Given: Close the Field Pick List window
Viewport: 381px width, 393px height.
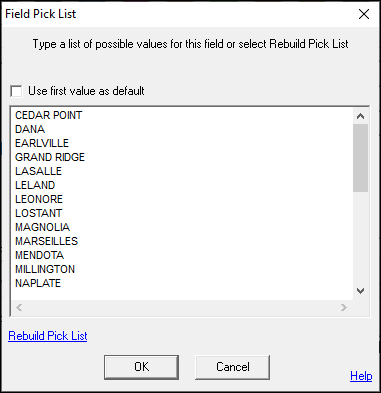Looking at the screenshot, I should [x=364, y=14].
